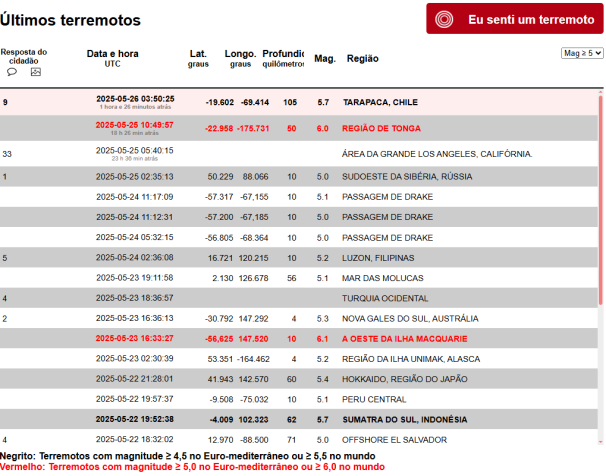
Task: Click A OESTE DA ILHA MACQUARIE row
Action: coord(299,338)
